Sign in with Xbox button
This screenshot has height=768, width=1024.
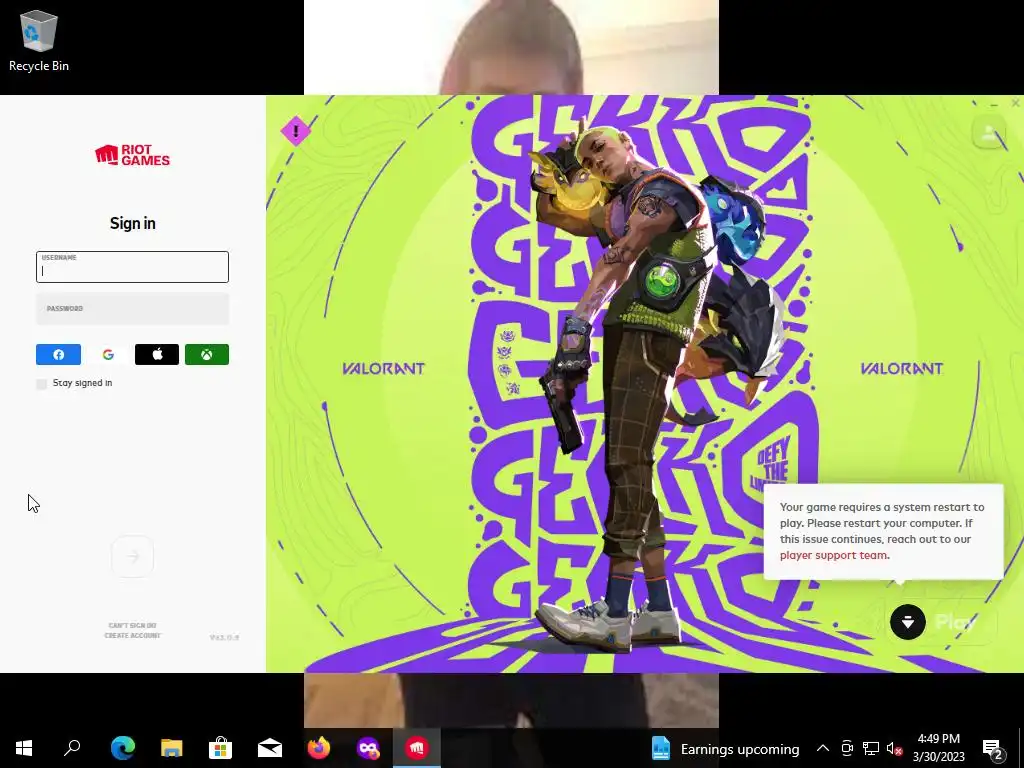pos(206,355)
